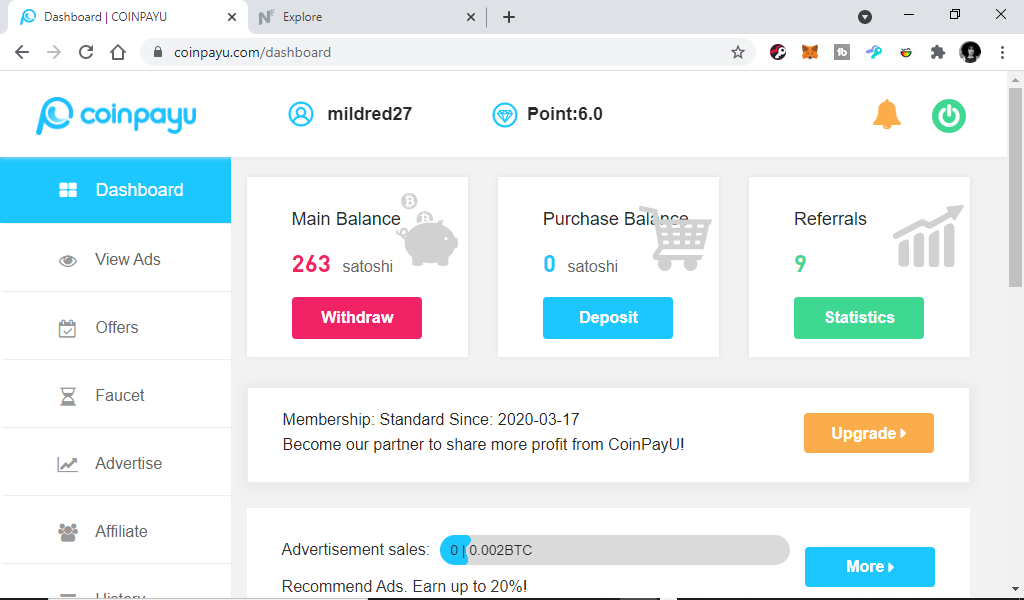Click the MetaMask fox extension icon
The height and width of the screenshot is (600, 1024).
click(x=810, y=52)
